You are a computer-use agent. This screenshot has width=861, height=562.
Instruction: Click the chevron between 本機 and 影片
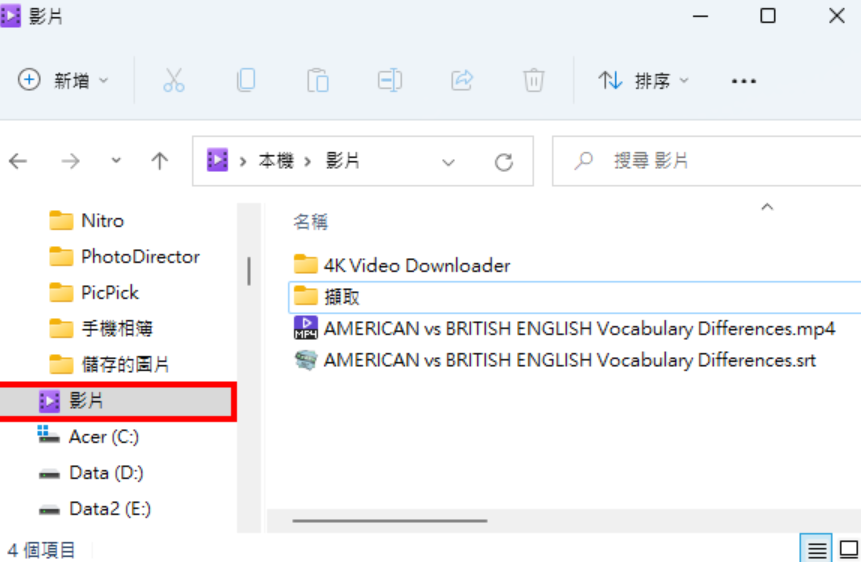point(308,161)
